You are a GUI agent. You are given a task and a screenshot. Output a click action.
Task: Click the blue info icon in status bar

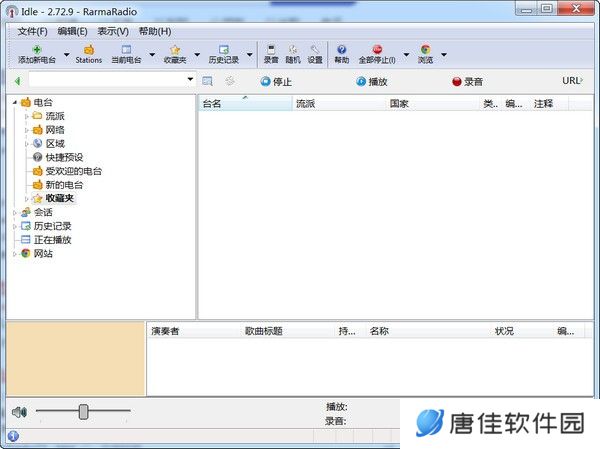pyautogui.click(x=13, y=436)
